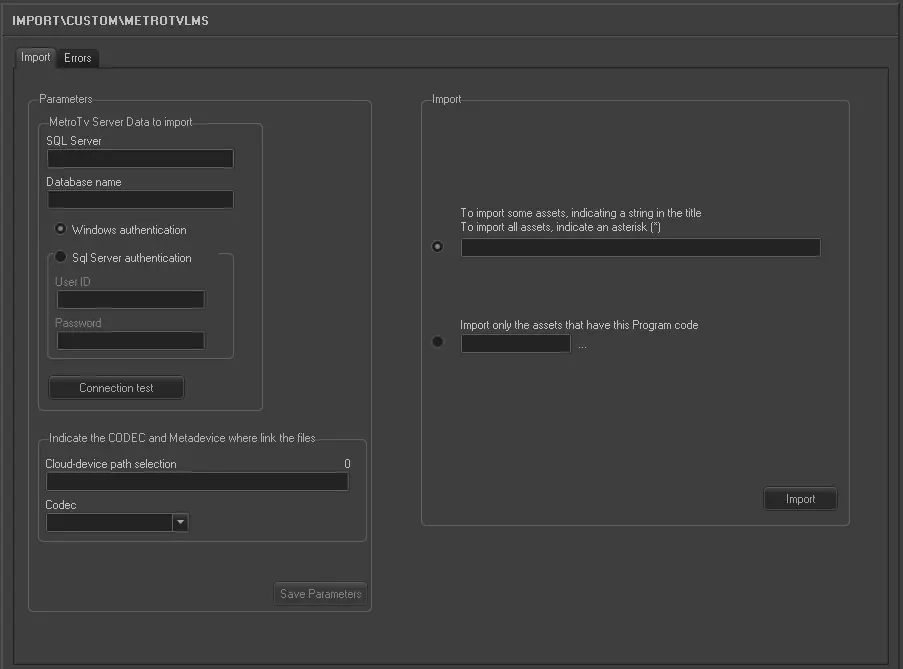Click the Save Parameters button
Viewport: 903px width, 669px height.
click(x=321, y=594)
